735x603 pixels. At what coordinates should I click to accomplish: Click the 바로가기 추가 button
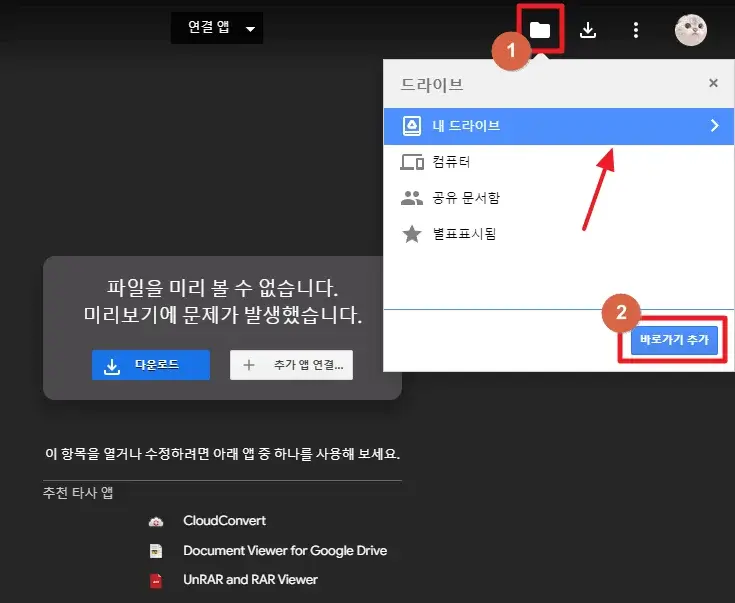click(674, 339)
